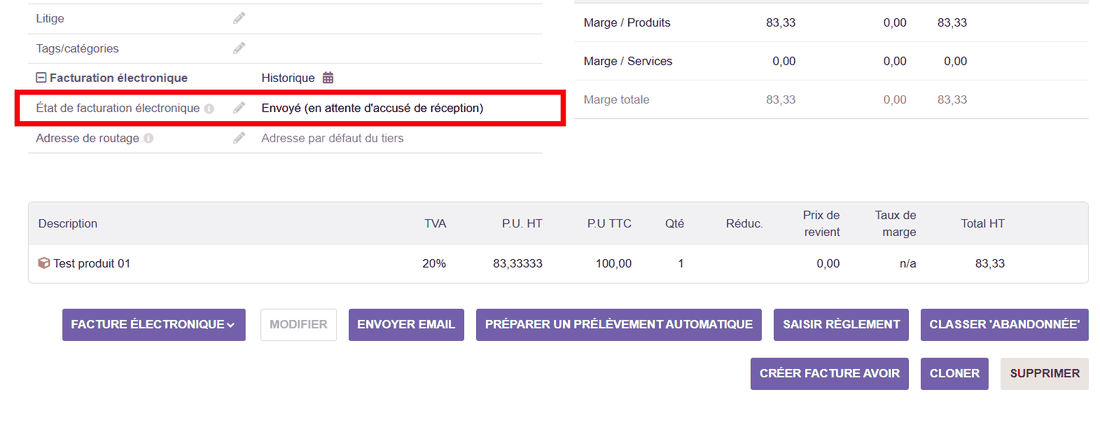Click the Qté column header
This screenshot has height=425, width=1100.
point(675,224)
